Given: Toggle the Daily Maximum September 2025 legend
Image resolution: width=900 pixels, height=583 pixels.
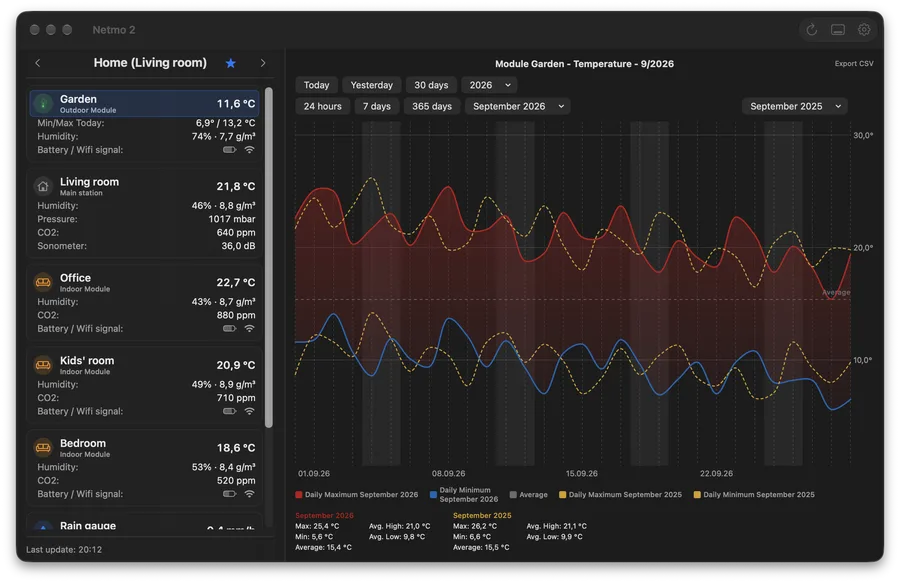Looking at the screenshot, I should coord(620,495).
